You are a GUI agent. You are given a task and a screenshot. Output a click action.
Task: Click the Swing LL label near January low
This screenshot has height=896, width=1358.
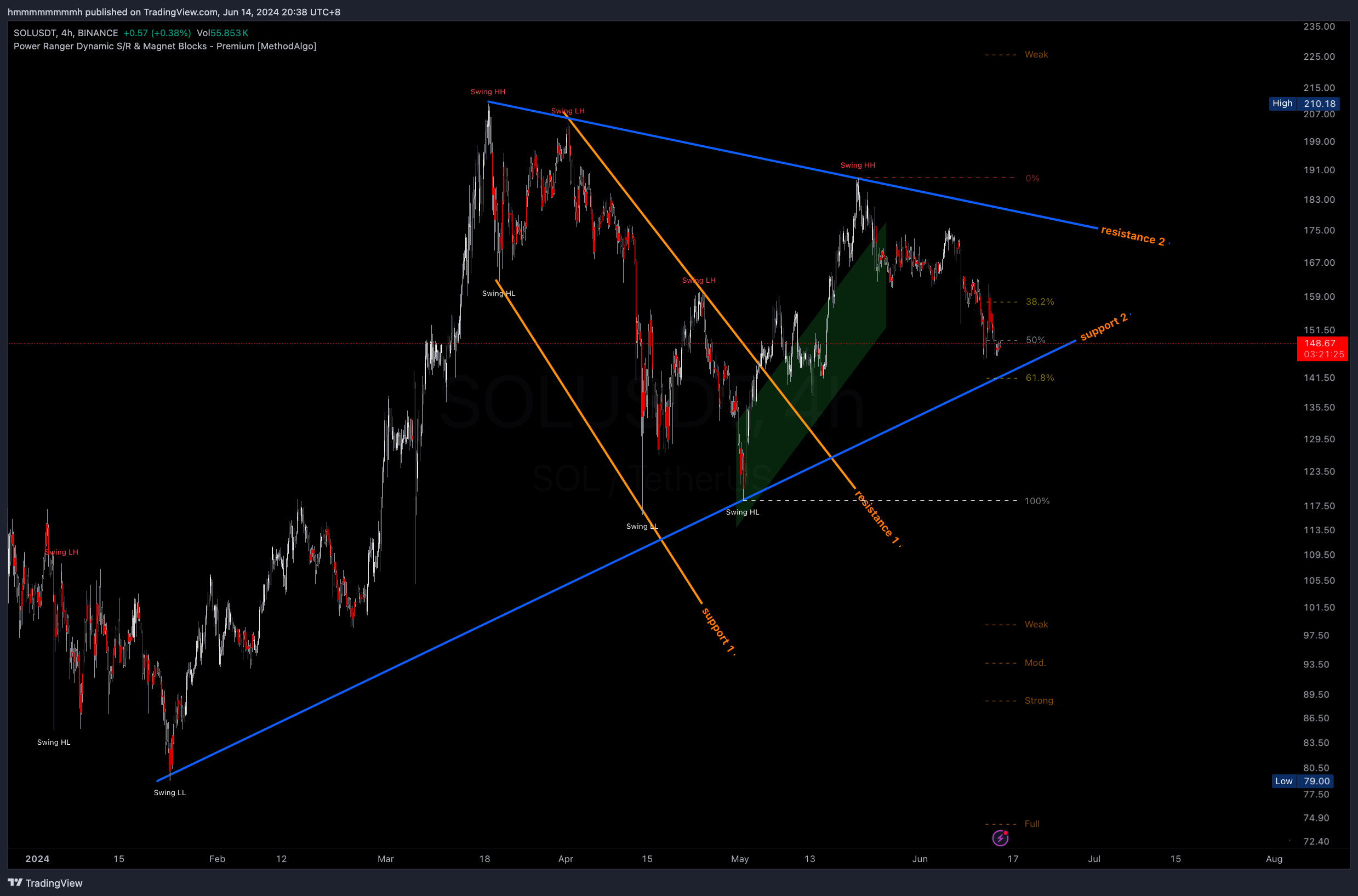point(170,792)
